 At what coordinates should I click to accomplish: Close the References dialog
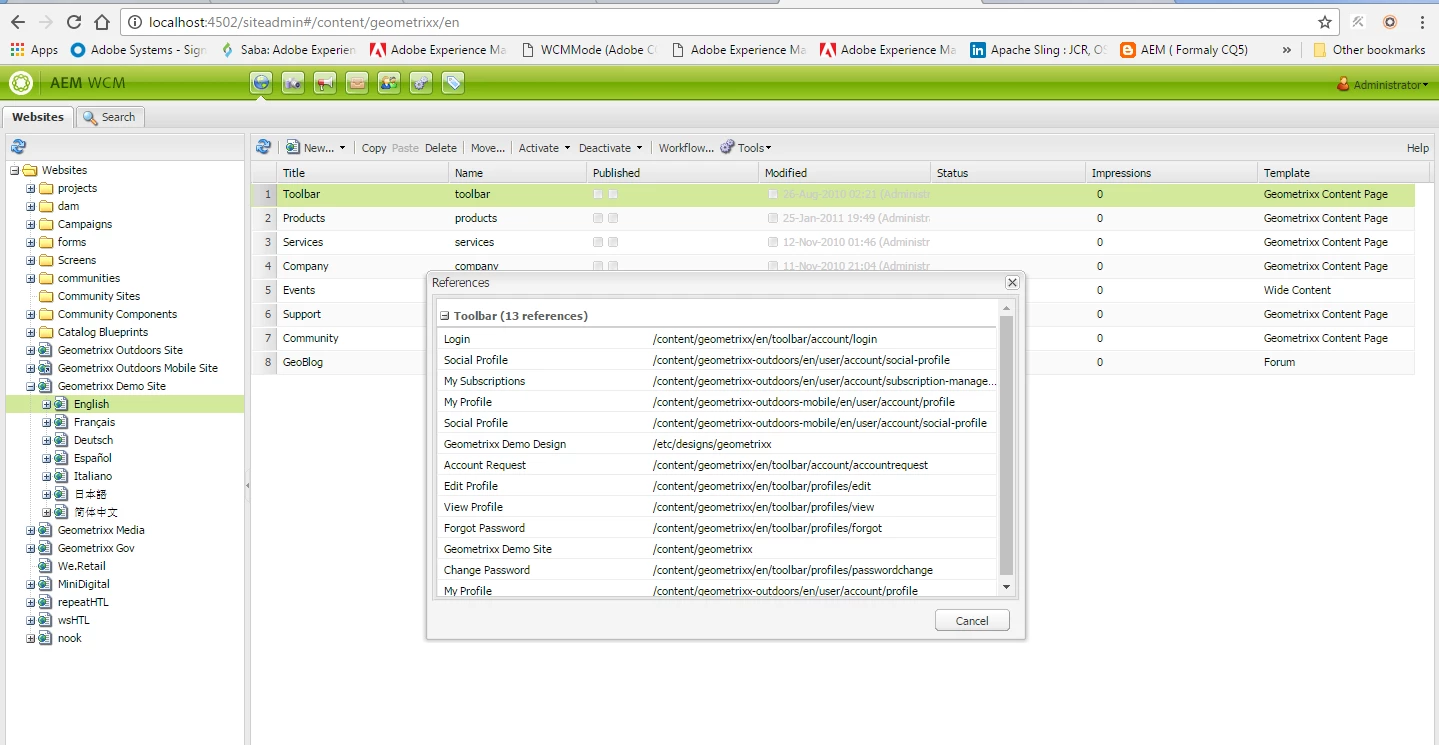click(x=1012, y=283)
